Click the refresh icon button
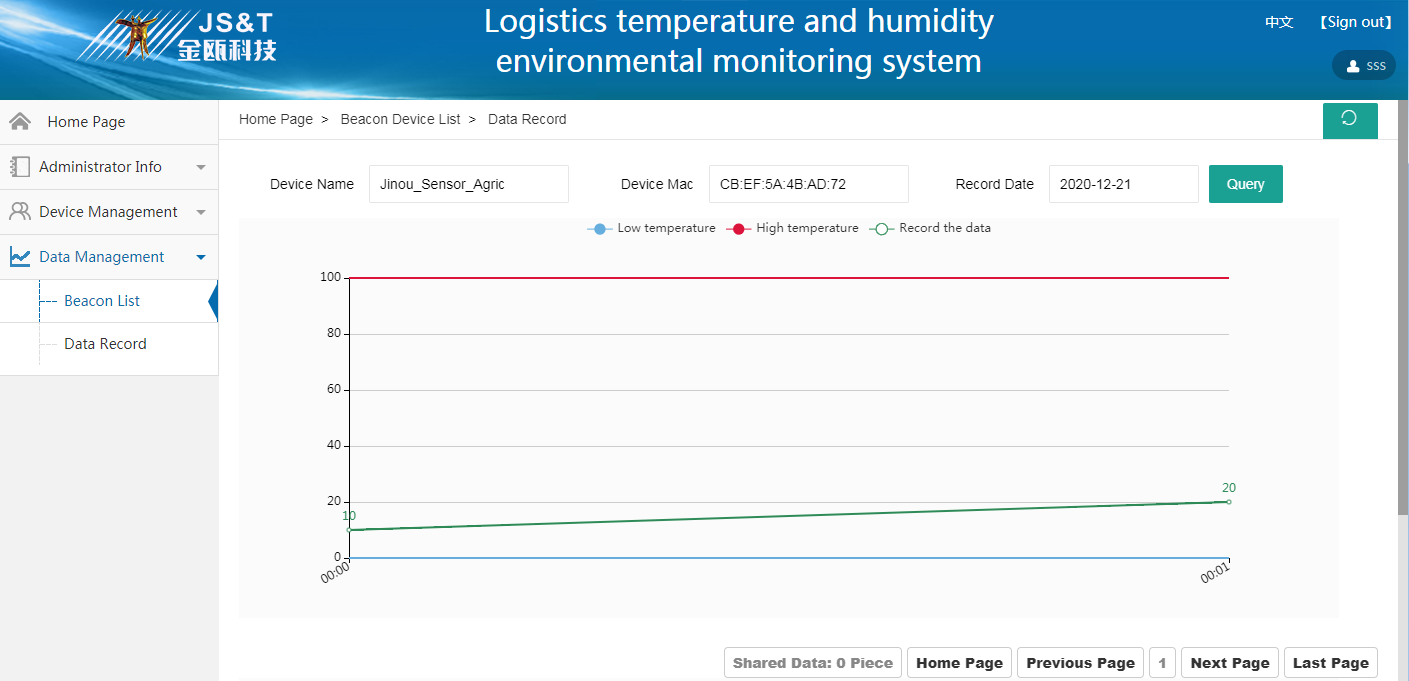1409x681 pixels. (1350, 120)
